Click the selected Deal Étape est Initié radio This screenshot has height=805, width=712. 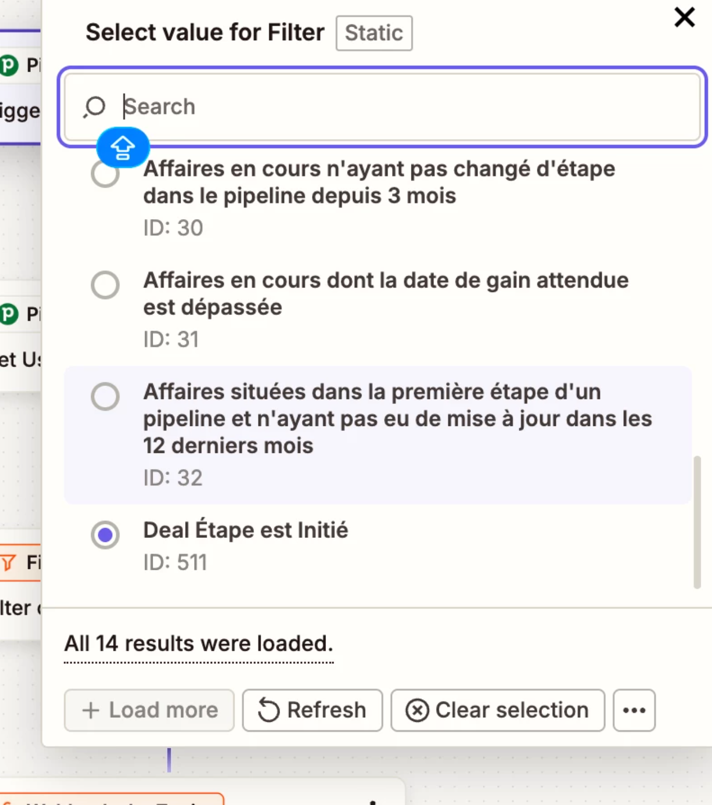click(105, 535)
